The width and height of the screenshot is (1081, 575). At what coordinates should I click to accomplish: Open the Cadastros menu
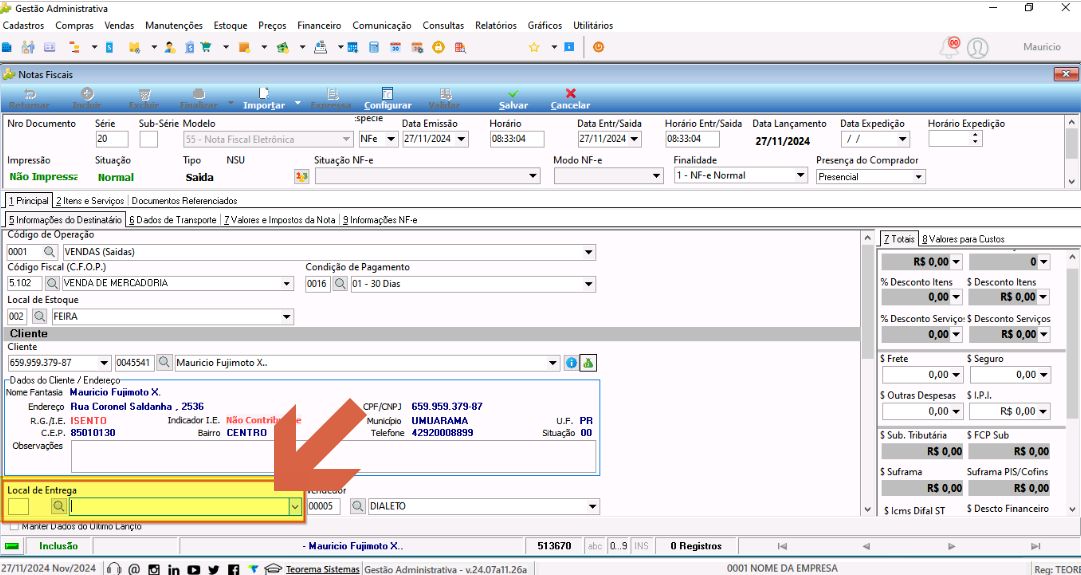tap(23, 26)
